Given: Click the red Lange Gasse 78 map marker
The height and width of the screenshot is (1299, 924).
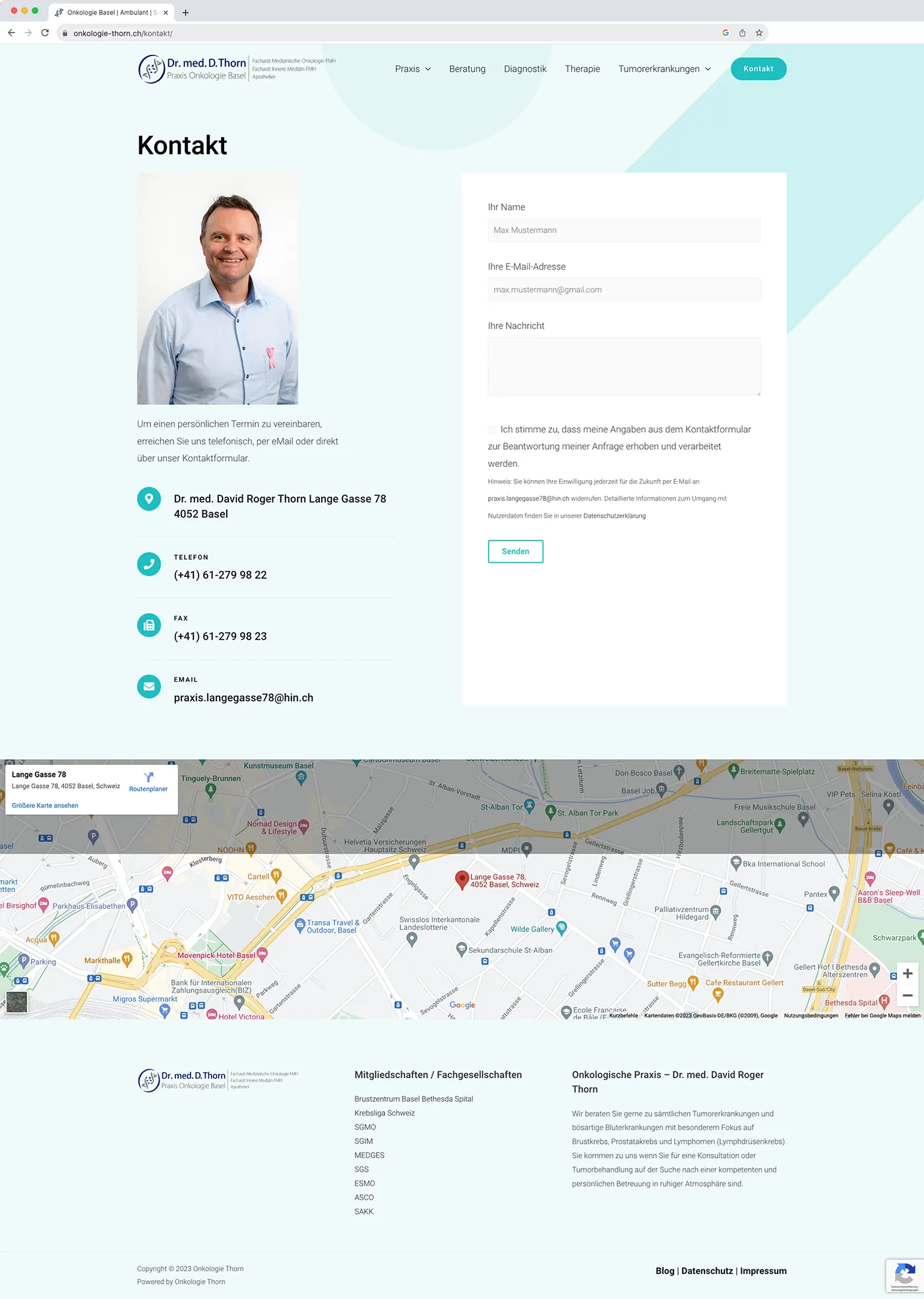Looking at the screenshot, I should coord(462,880).
